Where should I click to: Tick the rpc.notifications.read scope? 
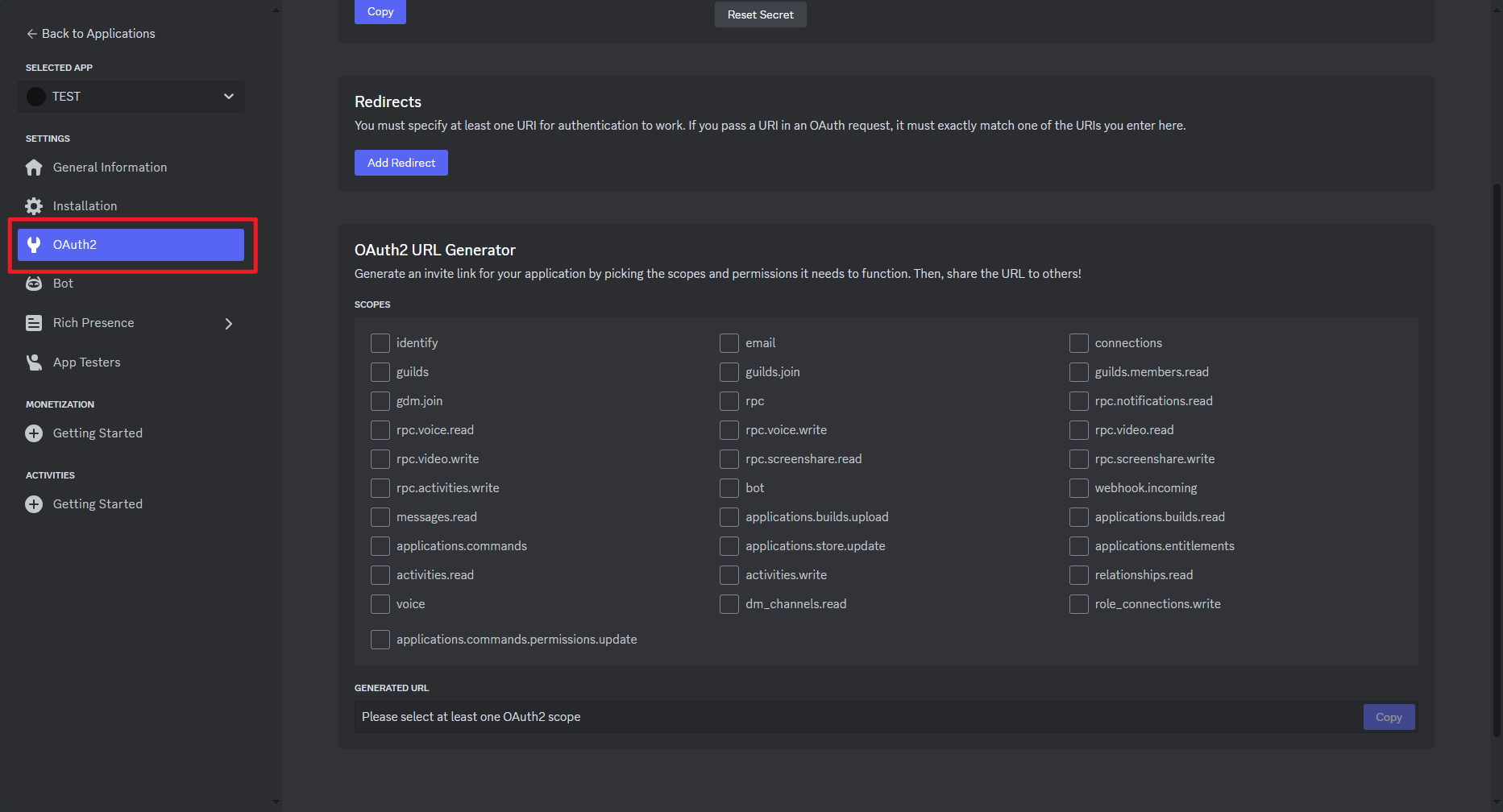tap(1079, 401)
